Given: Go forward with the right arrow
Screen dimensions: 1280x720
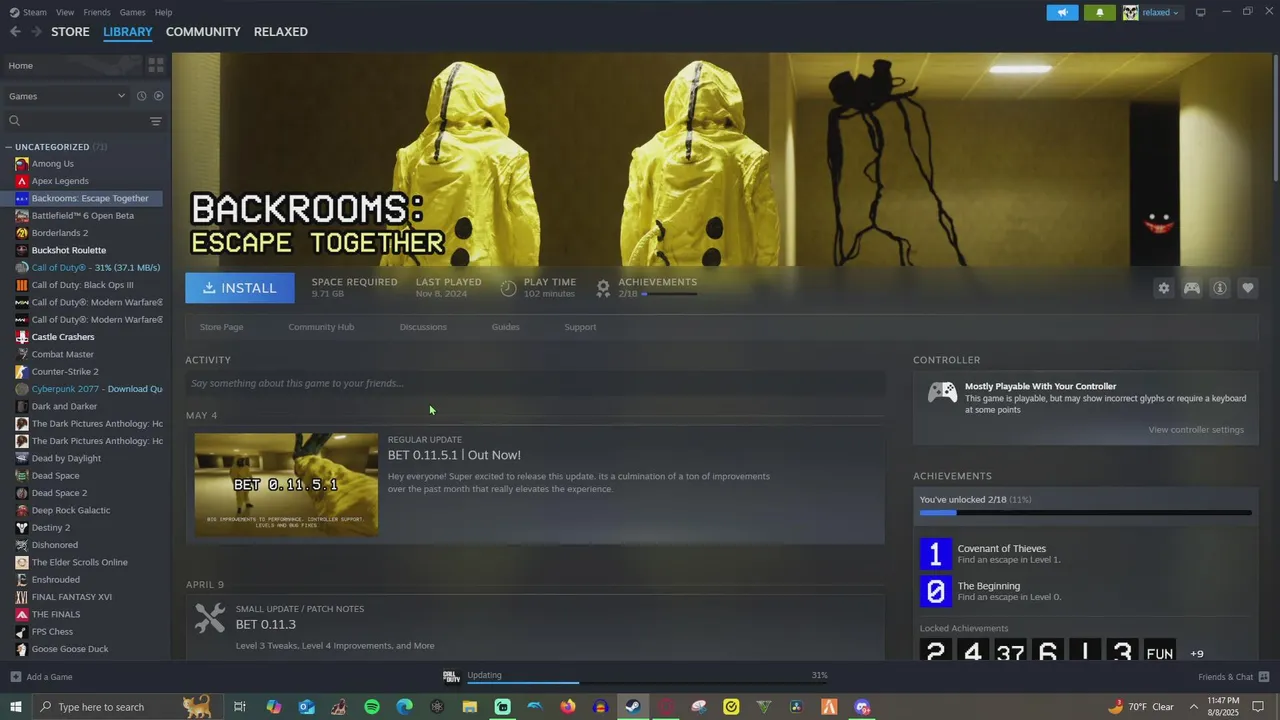Looking at the screenshot, I should (36, 32).
